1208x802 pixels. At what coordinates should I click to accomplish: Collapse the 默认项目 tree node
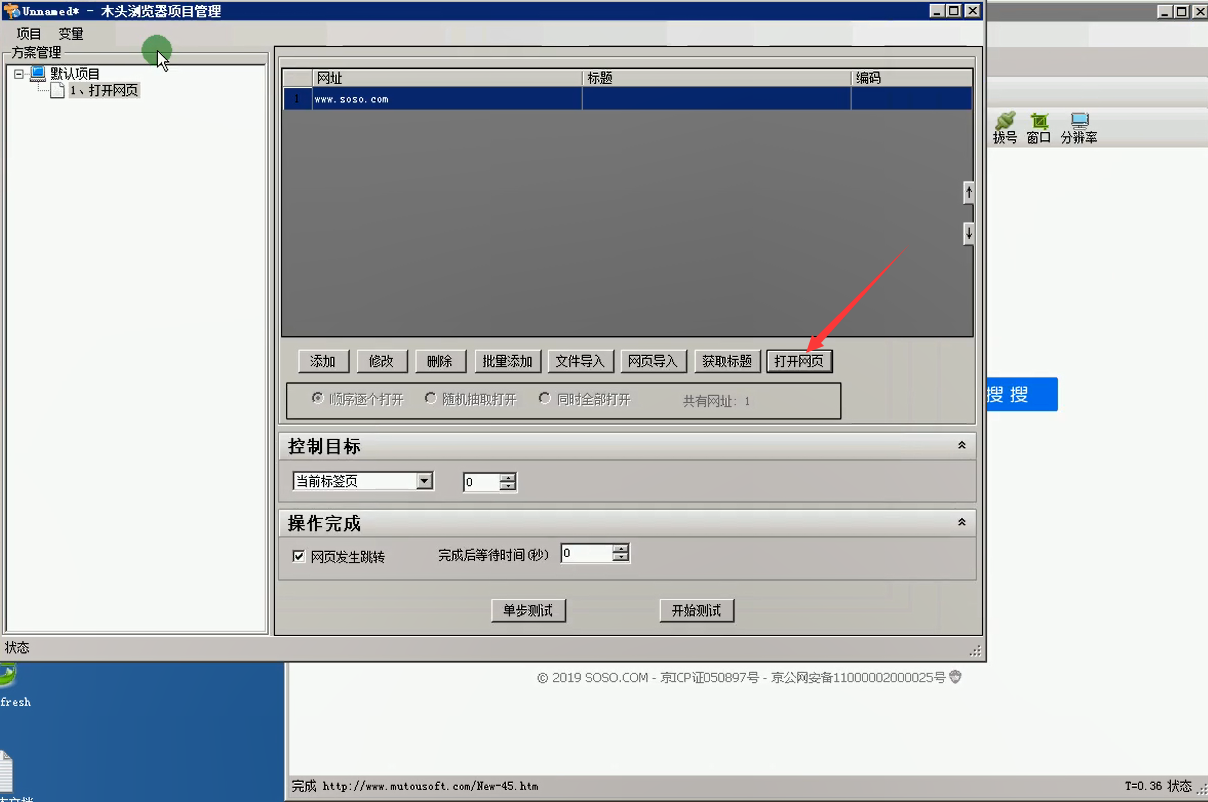coord(19,74)
